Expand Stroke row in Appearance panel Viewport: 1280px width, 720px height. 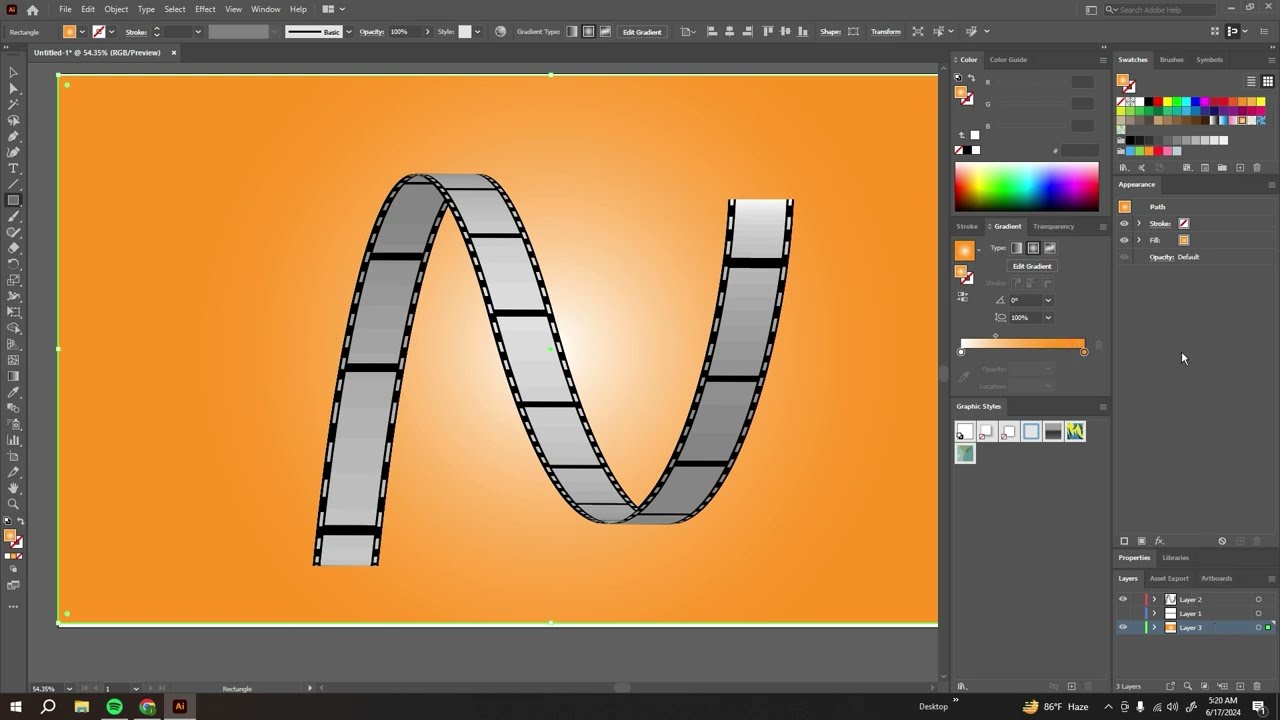pos(1139,223)
